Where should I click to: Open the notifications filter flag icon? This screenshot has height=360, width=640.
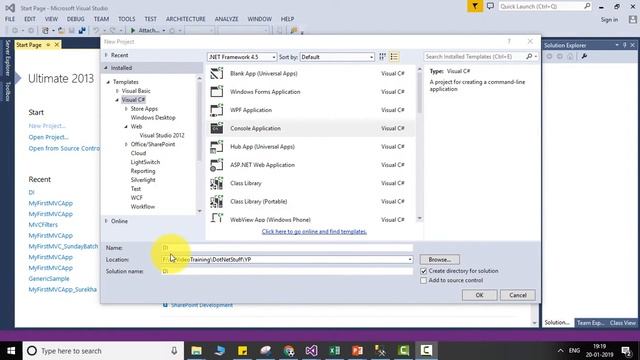[475, 6]
